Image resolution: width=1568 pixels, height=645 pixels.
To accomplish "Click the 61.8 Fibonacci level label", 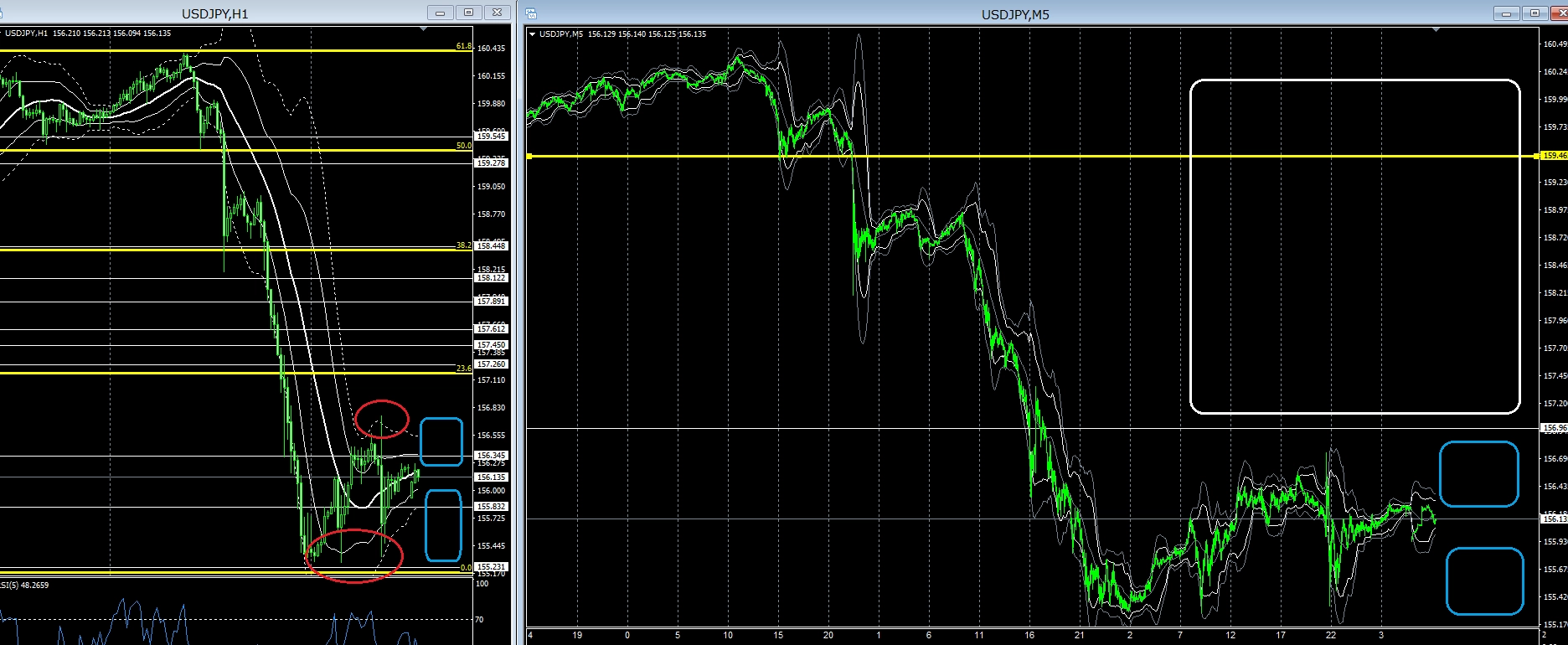I will coord(464,46).
